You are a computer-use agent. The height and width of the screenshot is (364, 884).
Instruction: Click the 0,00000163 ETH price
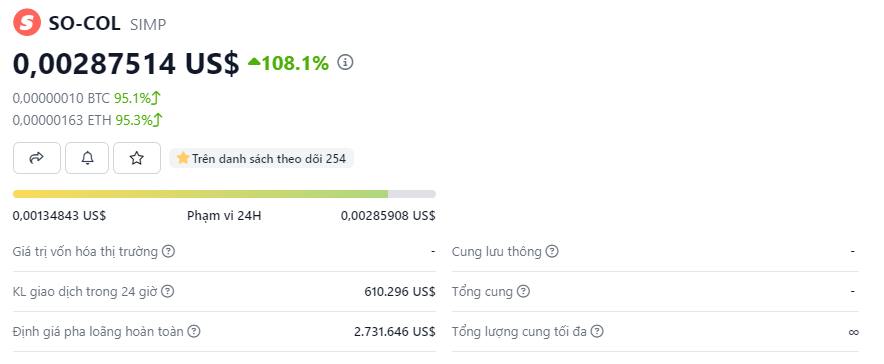[x=62, y=119]
